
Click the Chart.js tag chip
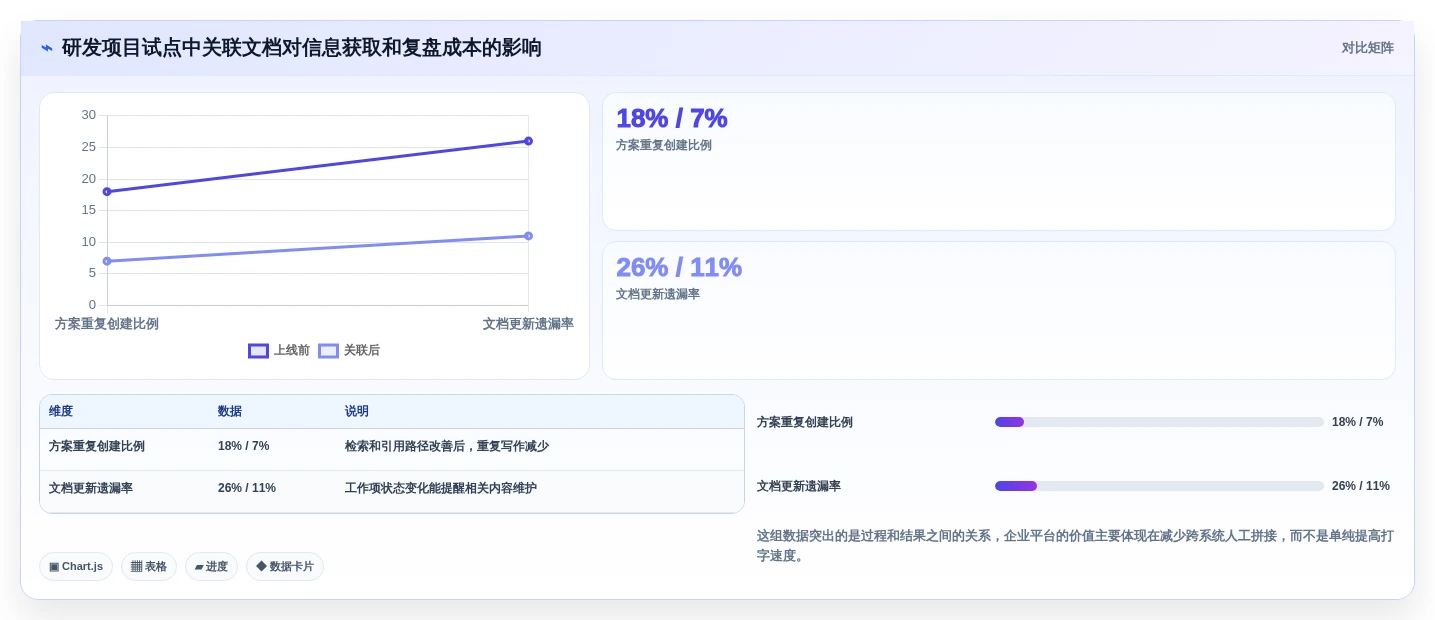[76, 567]
